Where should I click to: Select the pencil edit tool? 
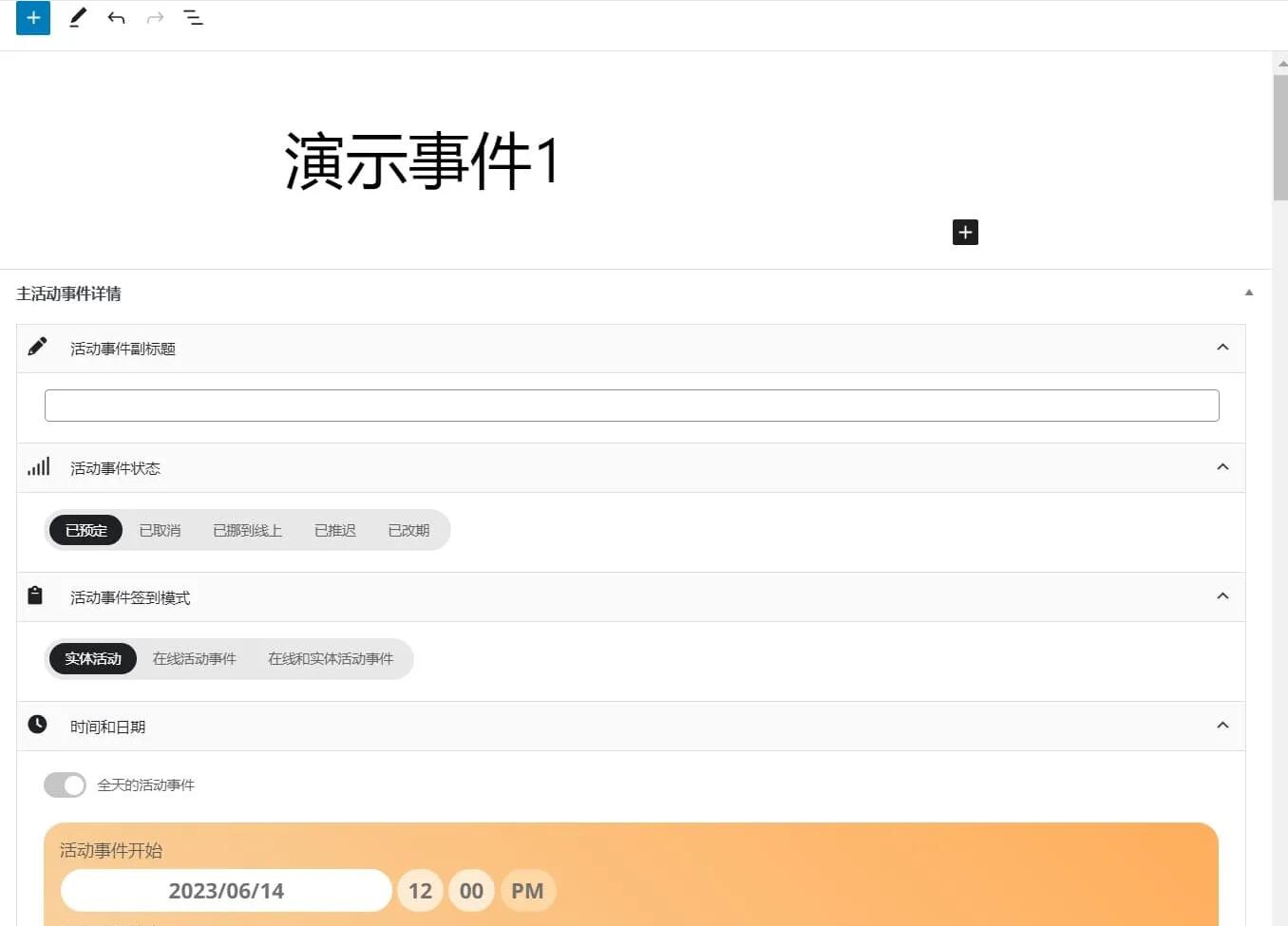78,17
